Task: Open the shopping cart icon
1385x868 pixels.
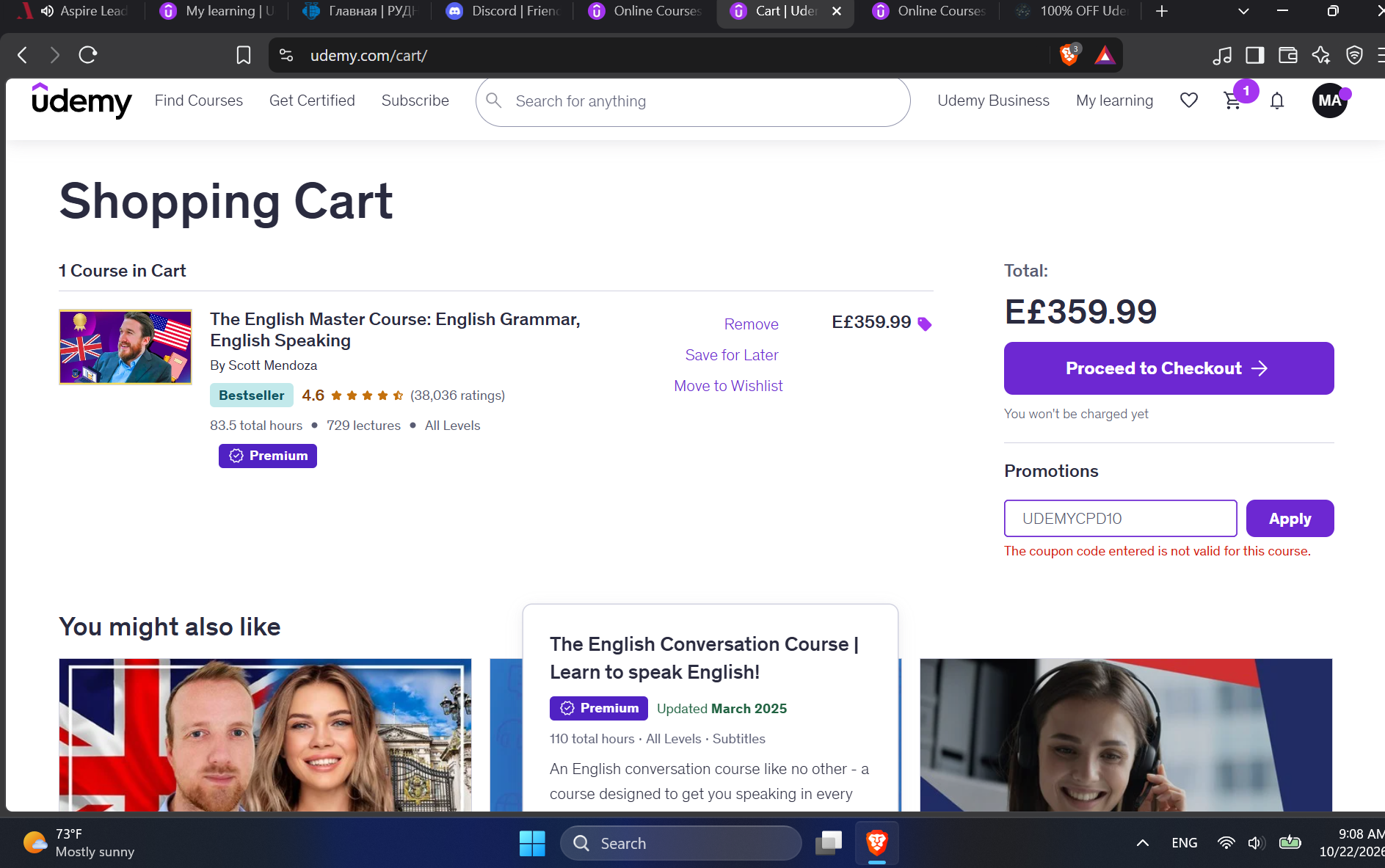Action: [1233, 101]
